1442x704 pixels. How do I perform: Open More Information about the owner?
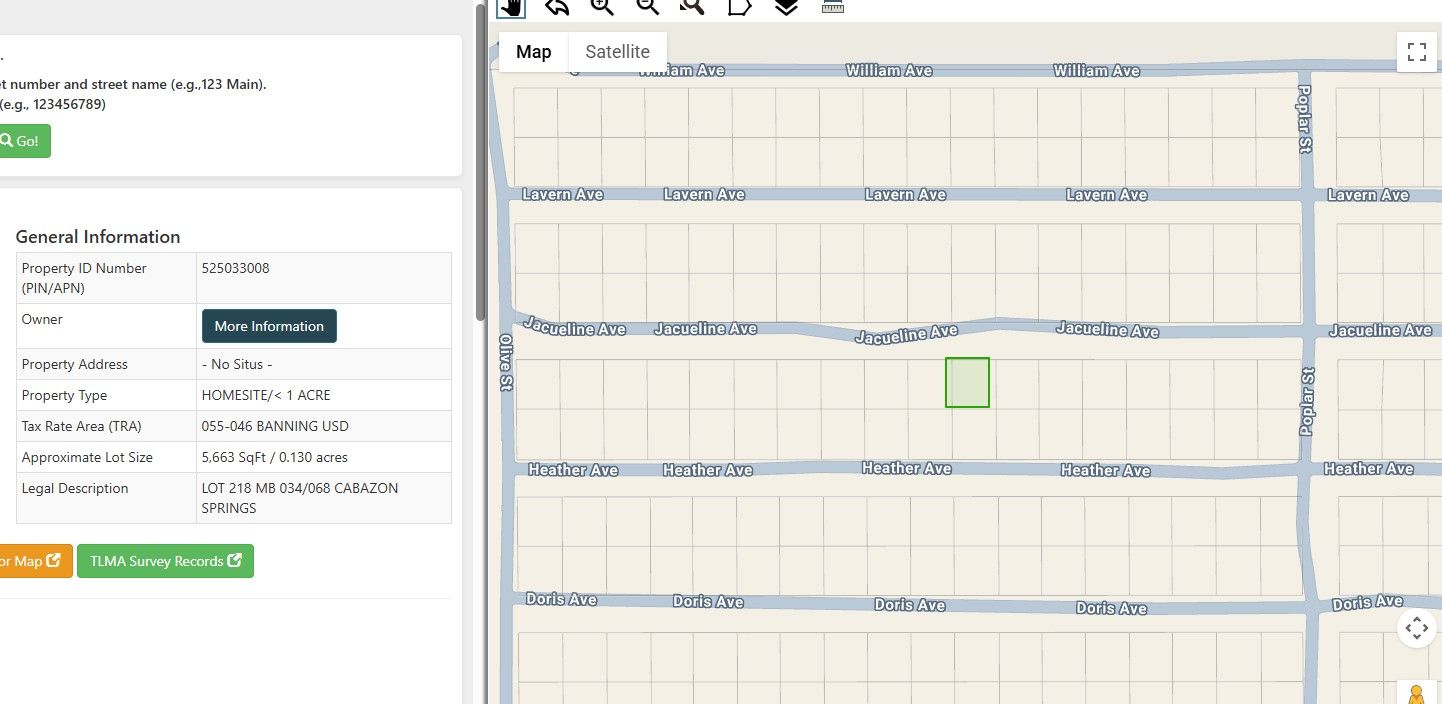coord(269,326)
